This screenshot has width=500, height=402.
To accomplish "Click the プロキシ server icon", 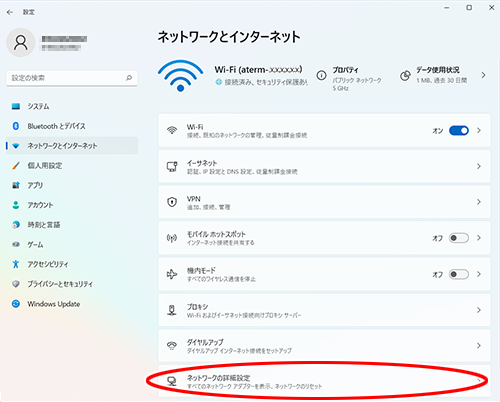I will (172, 310).
